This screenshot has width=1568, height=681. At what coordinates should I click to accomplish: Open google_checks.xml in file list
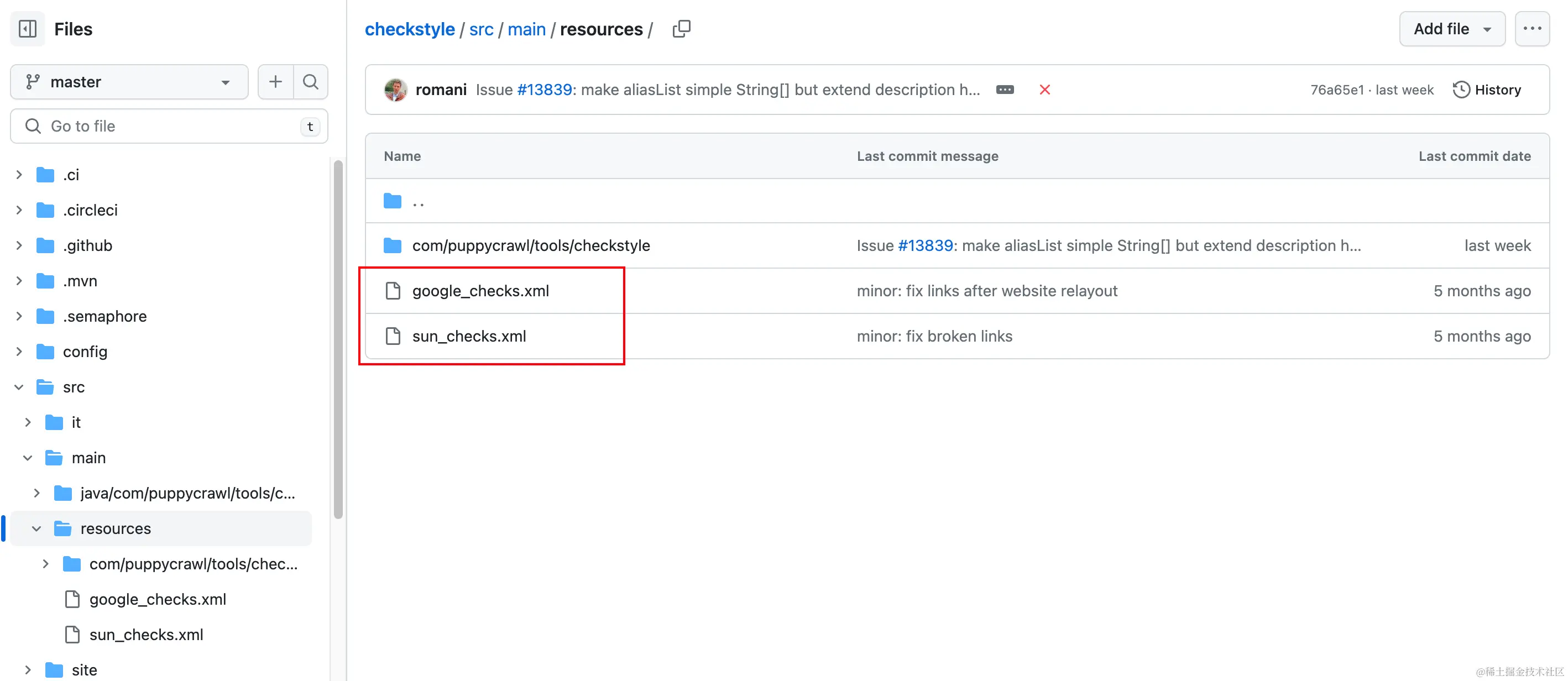tap(480, 291)
